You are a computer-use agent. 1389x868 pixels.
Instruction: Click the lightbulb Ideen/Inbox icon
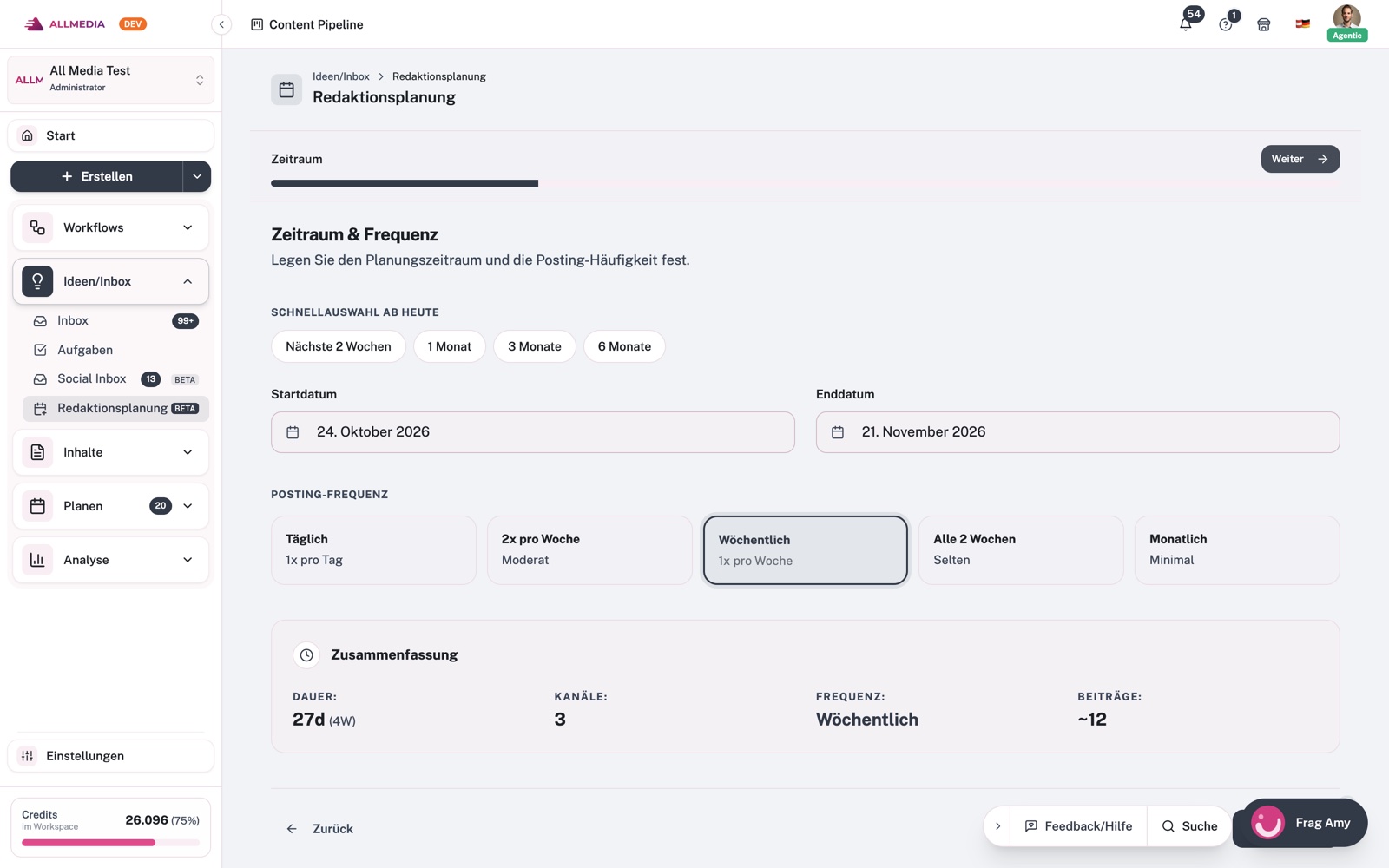click(x=37, y=281)
